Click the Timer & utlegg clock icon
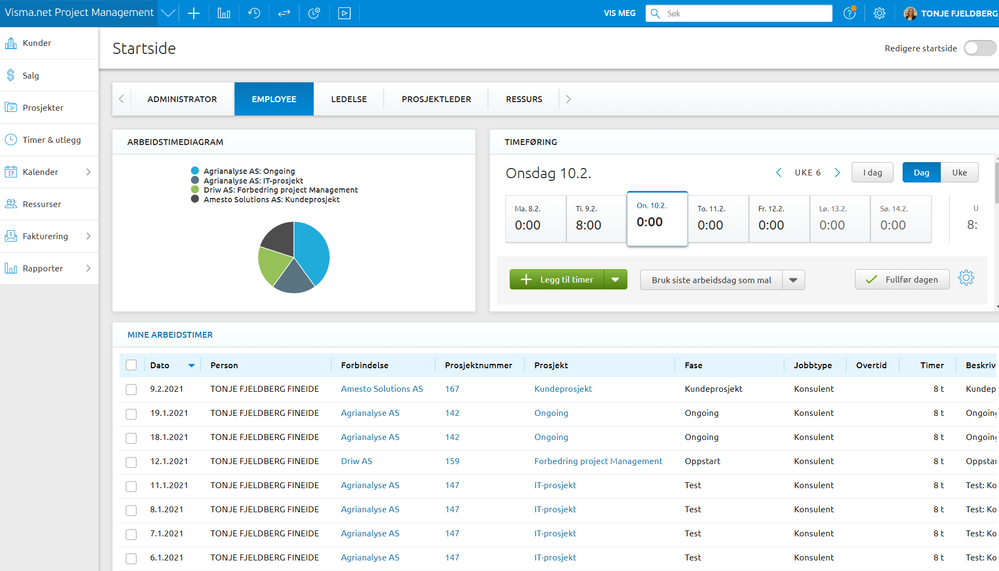Viewport: 999px width, 571px height. point(11,140)
